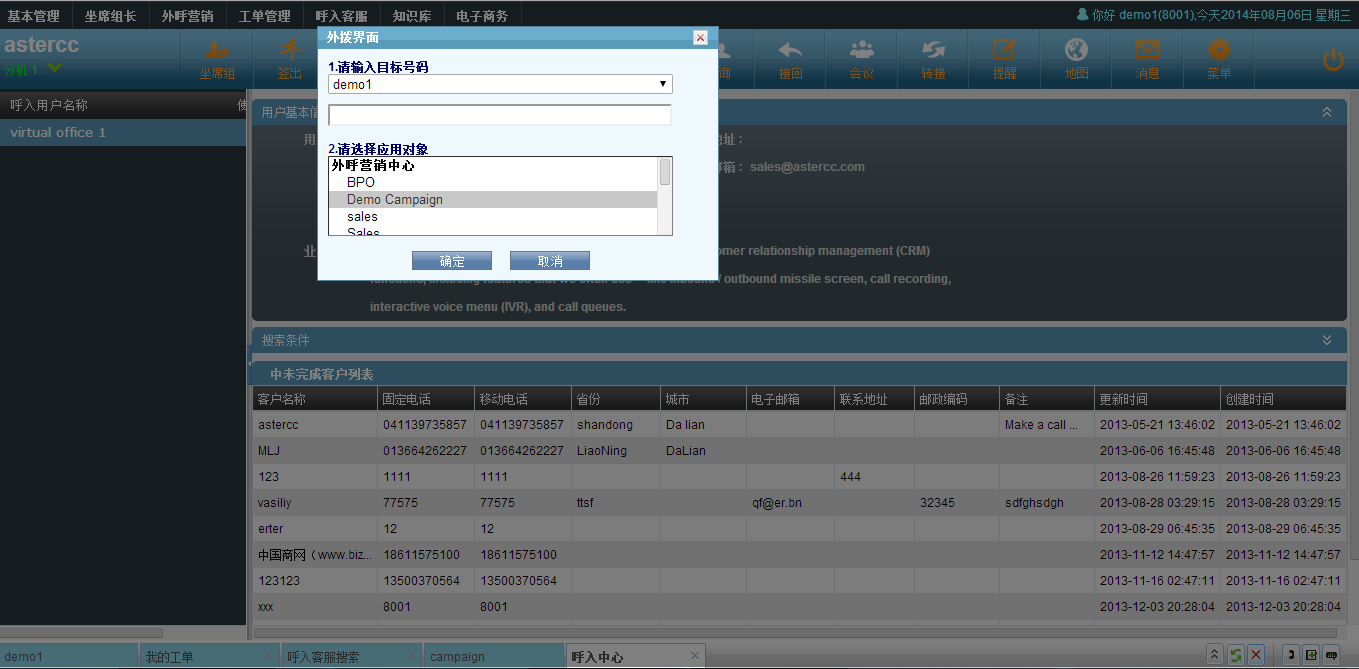
Task: Open the 外呼营销 top menu
Action: [x=187, y=16]
